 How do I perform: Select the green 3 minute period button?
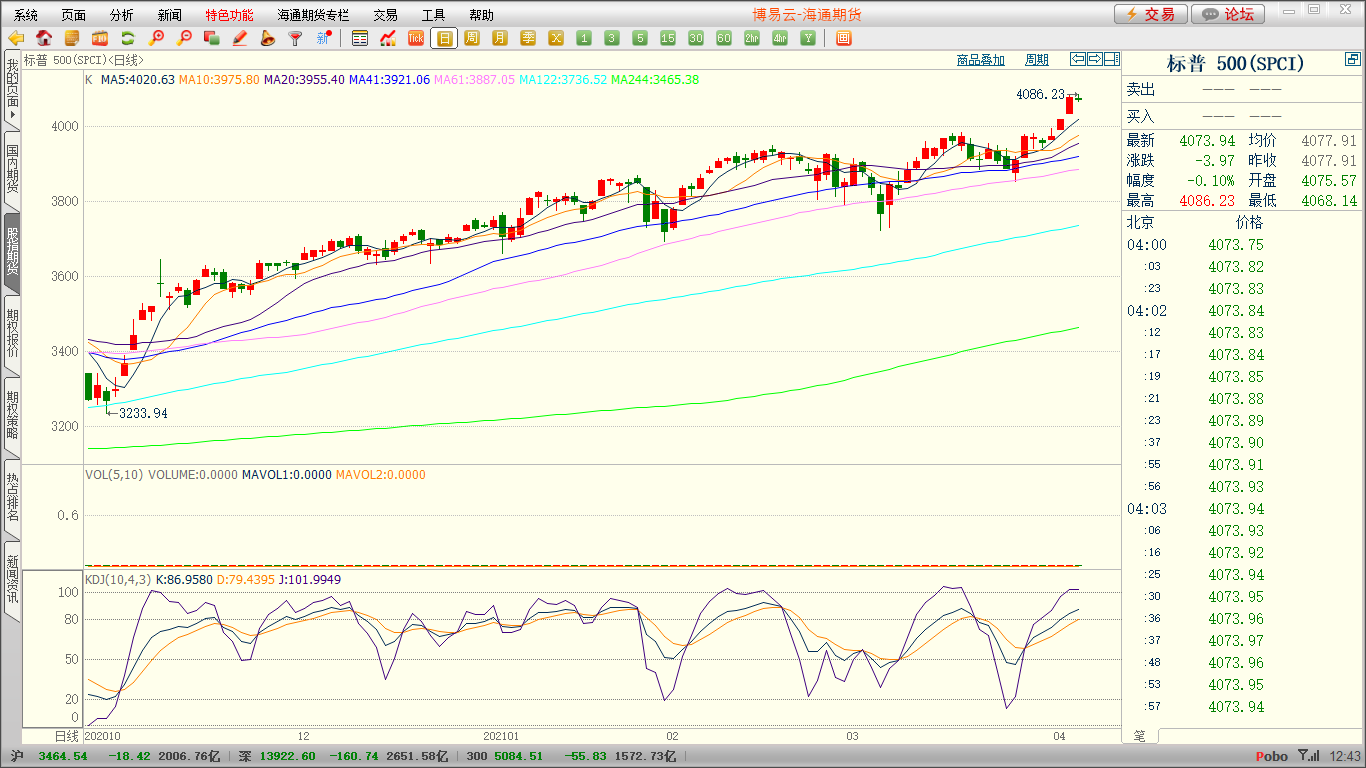coord(612,39)
